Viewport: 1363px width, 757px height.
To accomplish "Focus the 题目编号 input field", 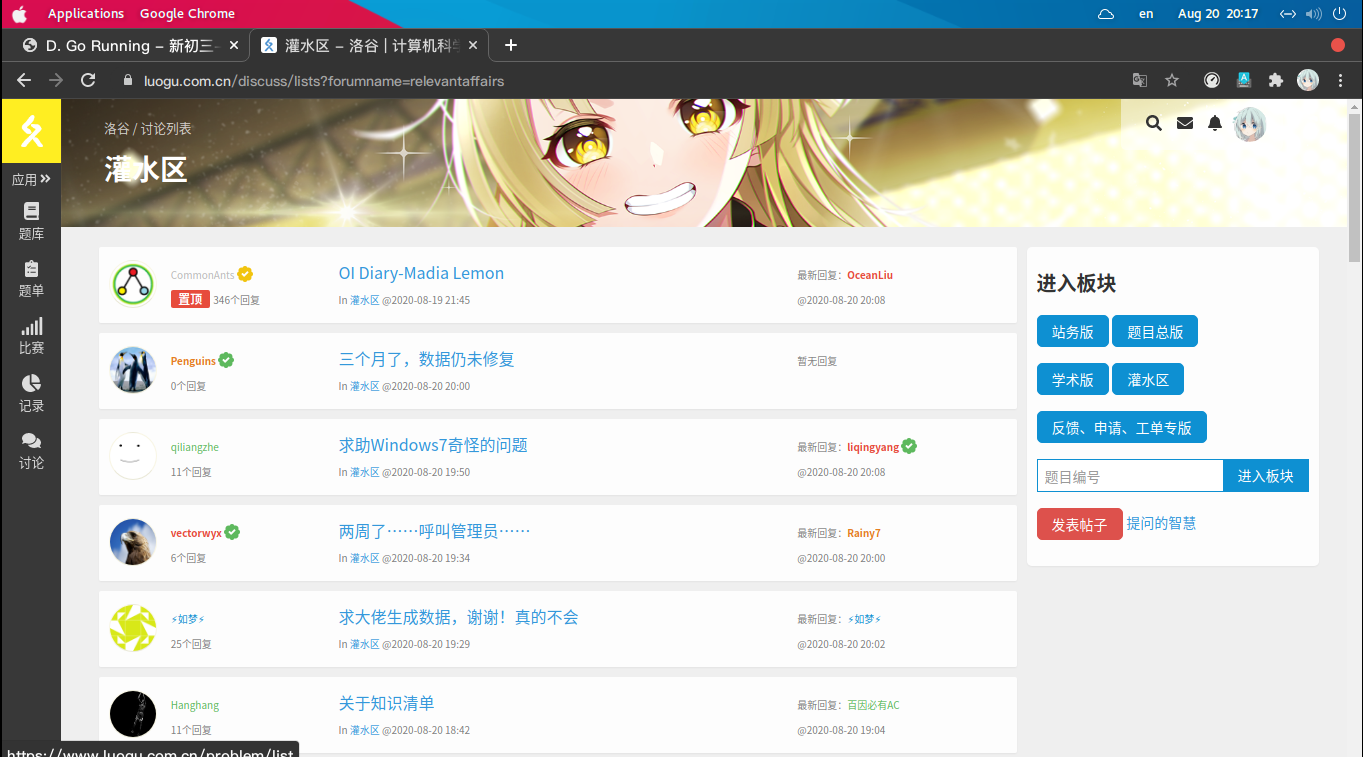I will 1130,476.
